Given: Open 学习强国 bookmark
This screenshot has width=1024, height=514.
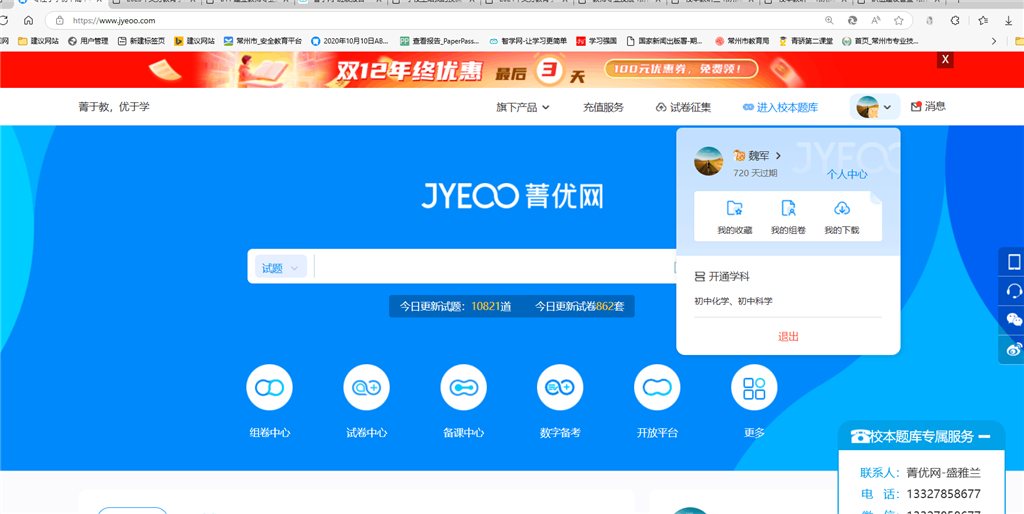Looking at the screenshot, I should click(x=596, y=40).
